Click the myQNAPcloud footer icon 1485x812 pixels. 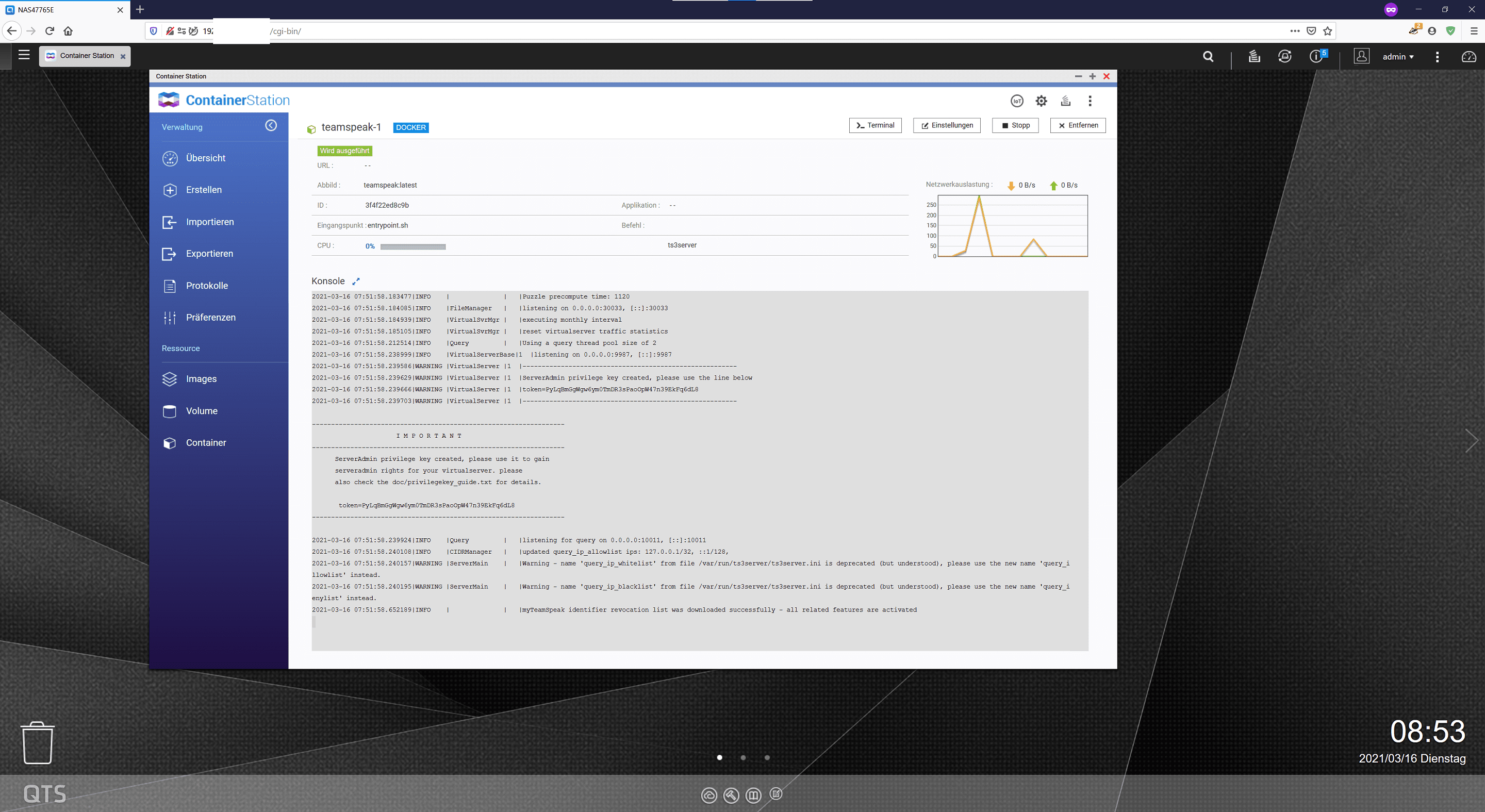(709, 796)
